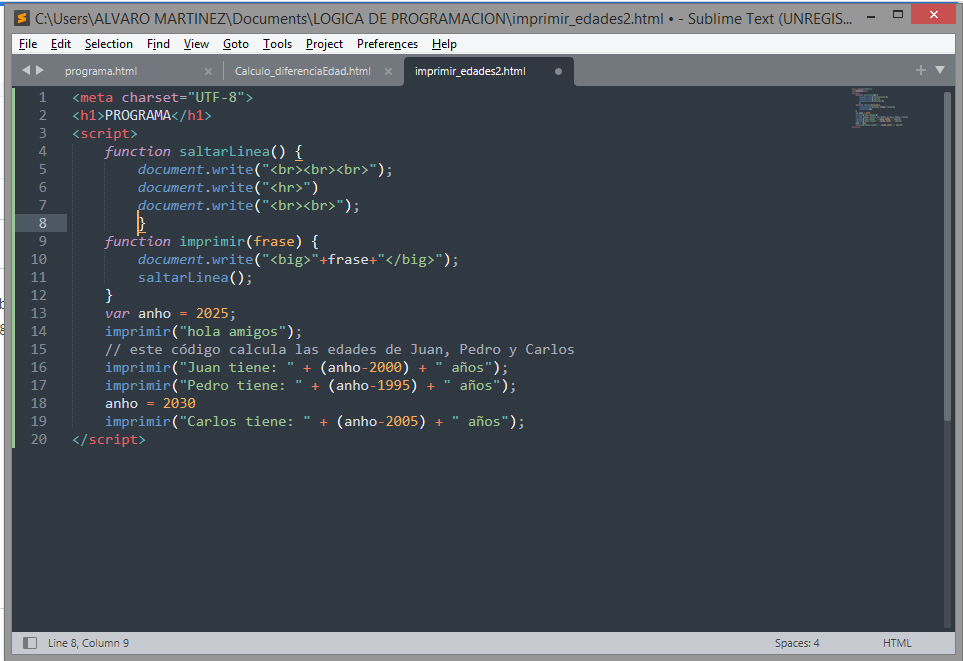Click the Sublime Text logo in title bar
Screen dimensions: 963x661
[x=21, y=18]
